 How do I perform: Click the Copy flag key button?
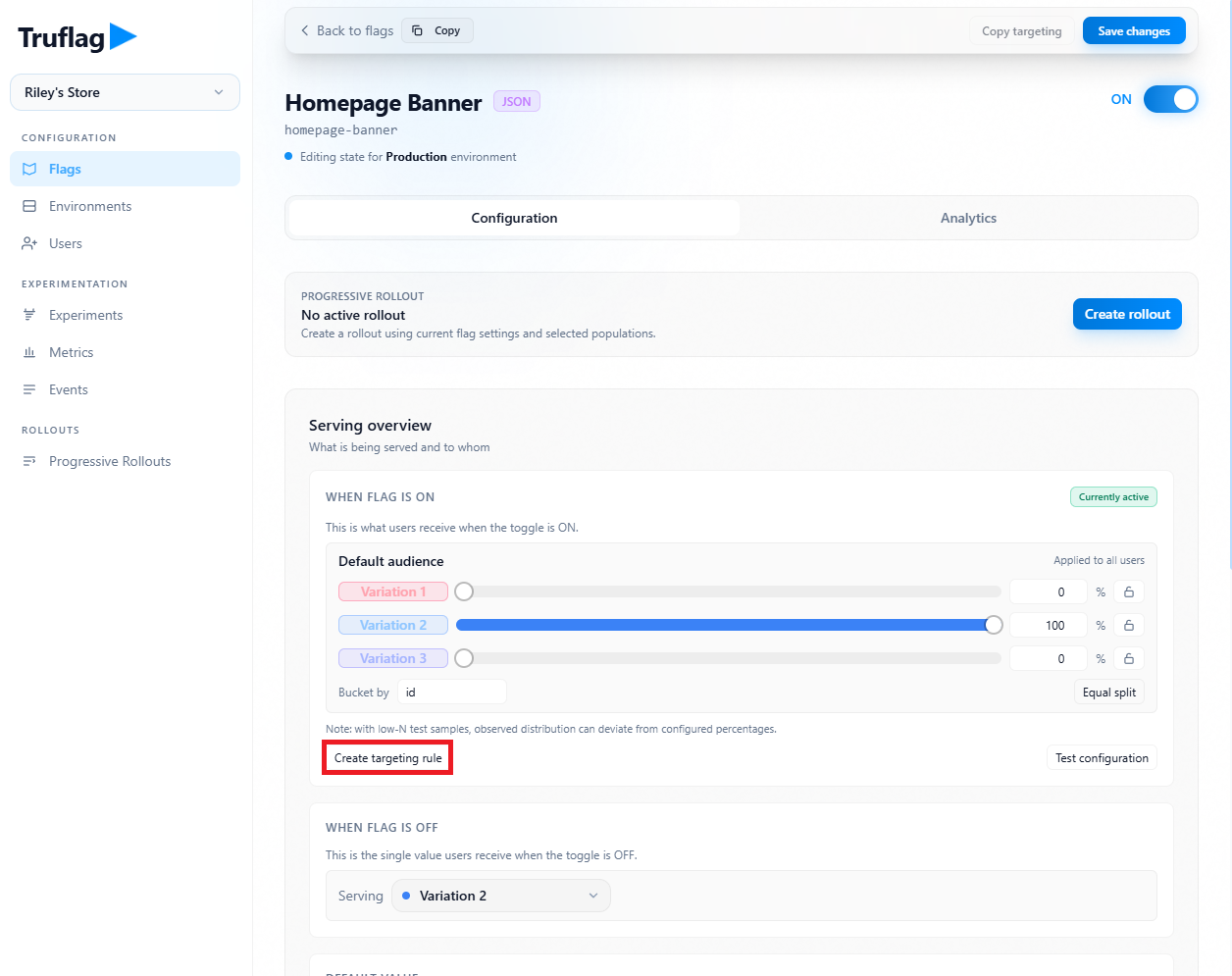(437, 30)
